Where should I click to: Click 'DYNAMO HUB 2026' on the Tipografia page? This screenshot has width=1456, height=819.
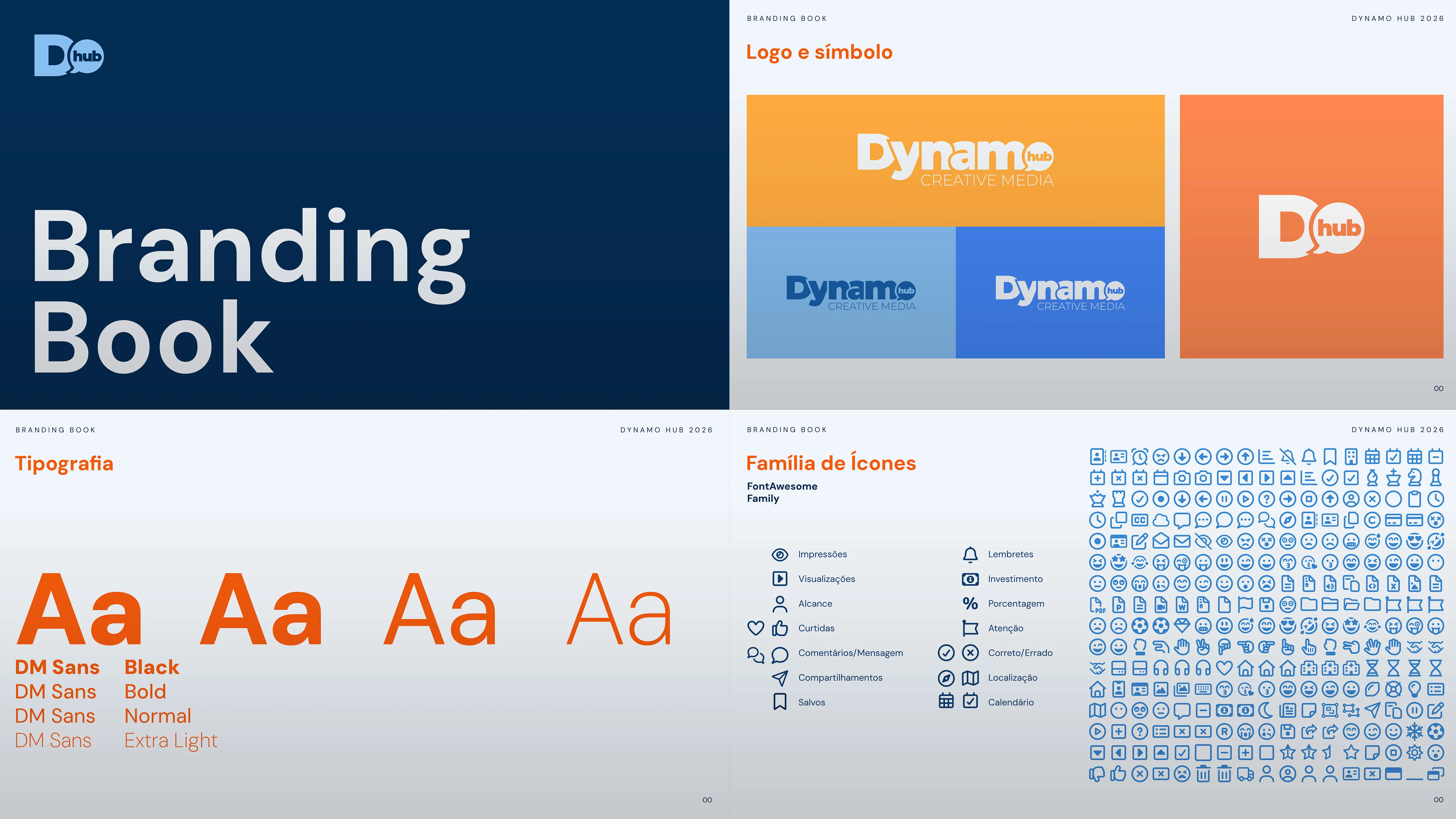(666, 430)
